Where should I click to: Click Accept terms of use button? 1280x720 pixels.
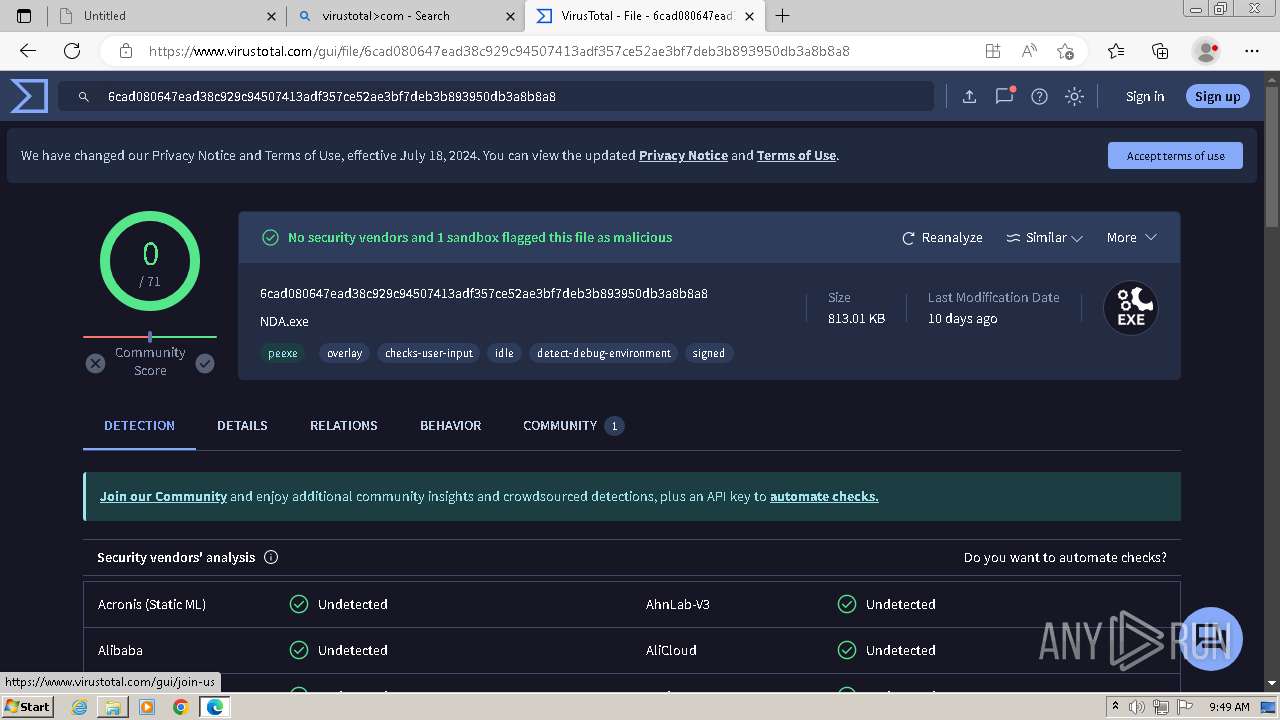pos(1175,155)
